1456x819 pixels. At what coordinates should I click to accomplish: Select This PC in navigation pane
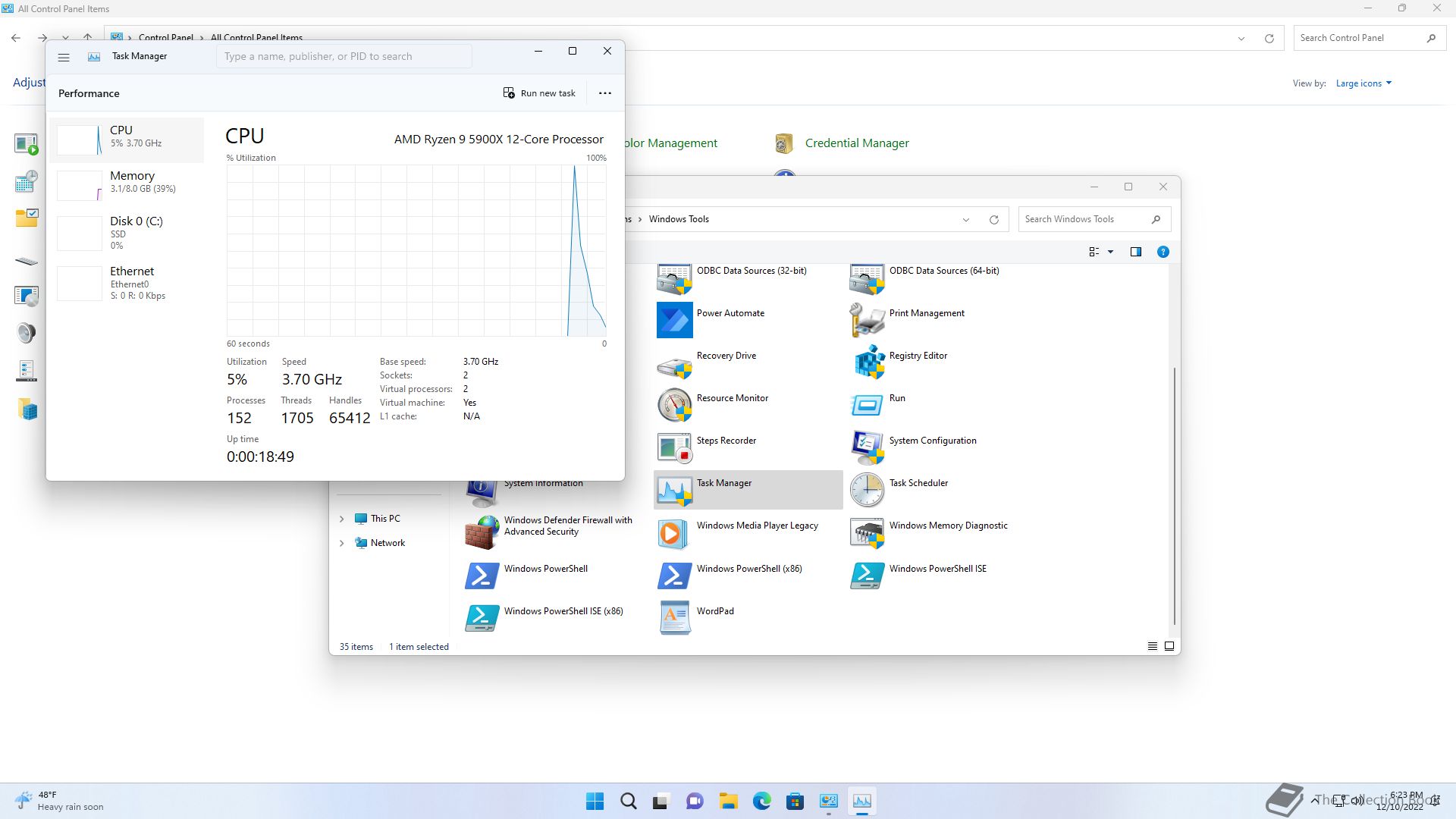coord(385,519)
